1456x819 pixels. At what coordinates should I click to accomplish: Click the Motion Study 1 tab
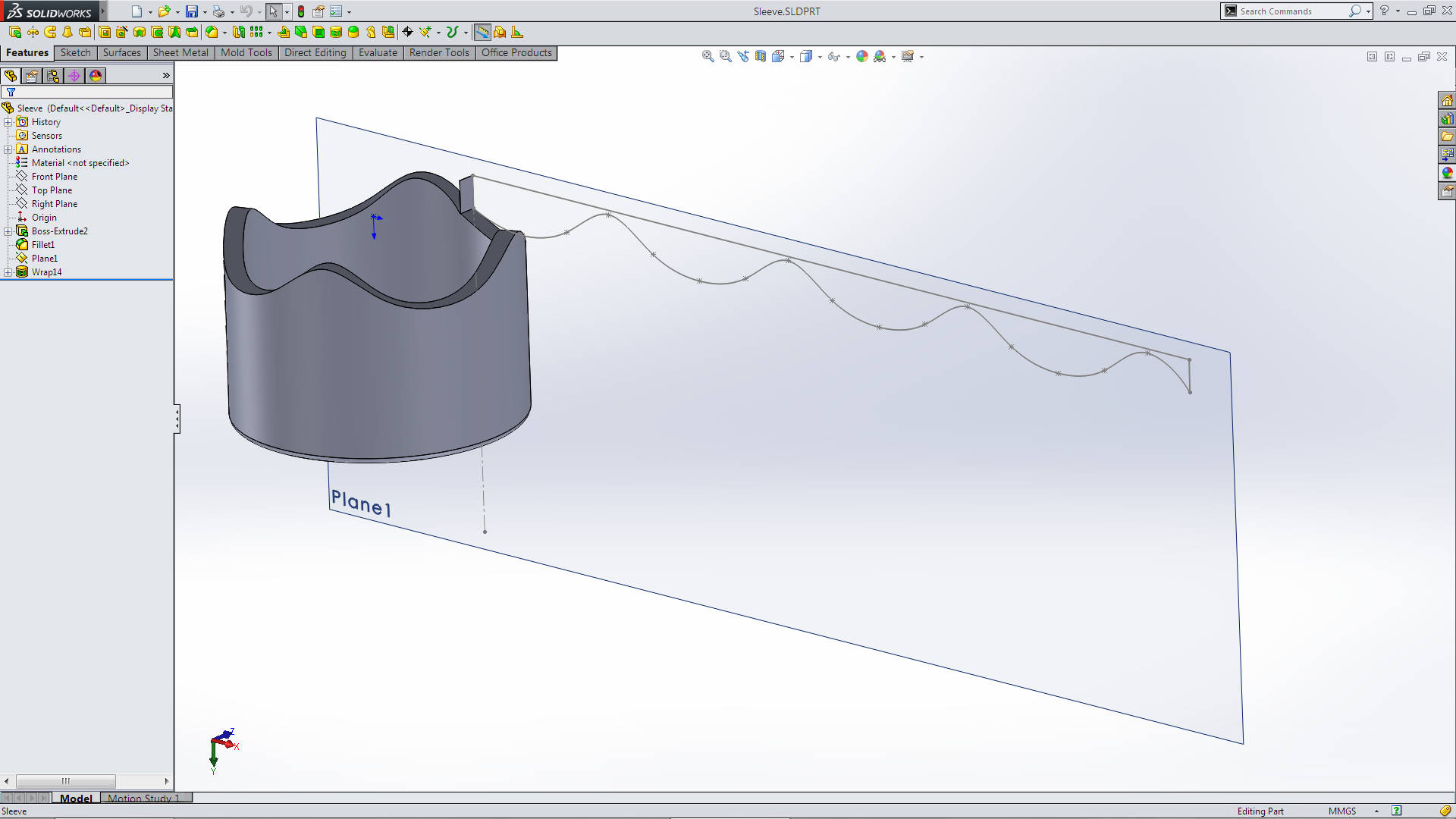[x=143, y=798]
